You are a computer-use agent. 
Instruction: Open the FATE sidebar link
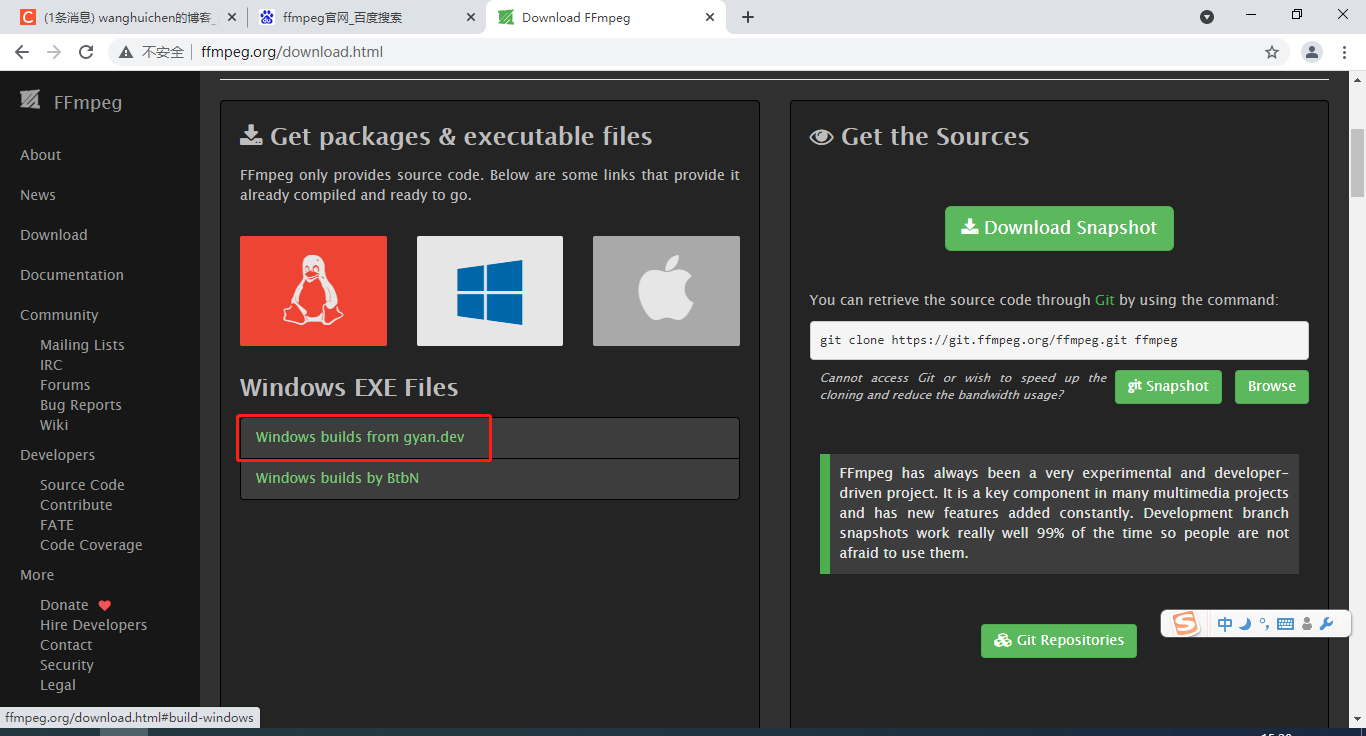tap(57, 525)
